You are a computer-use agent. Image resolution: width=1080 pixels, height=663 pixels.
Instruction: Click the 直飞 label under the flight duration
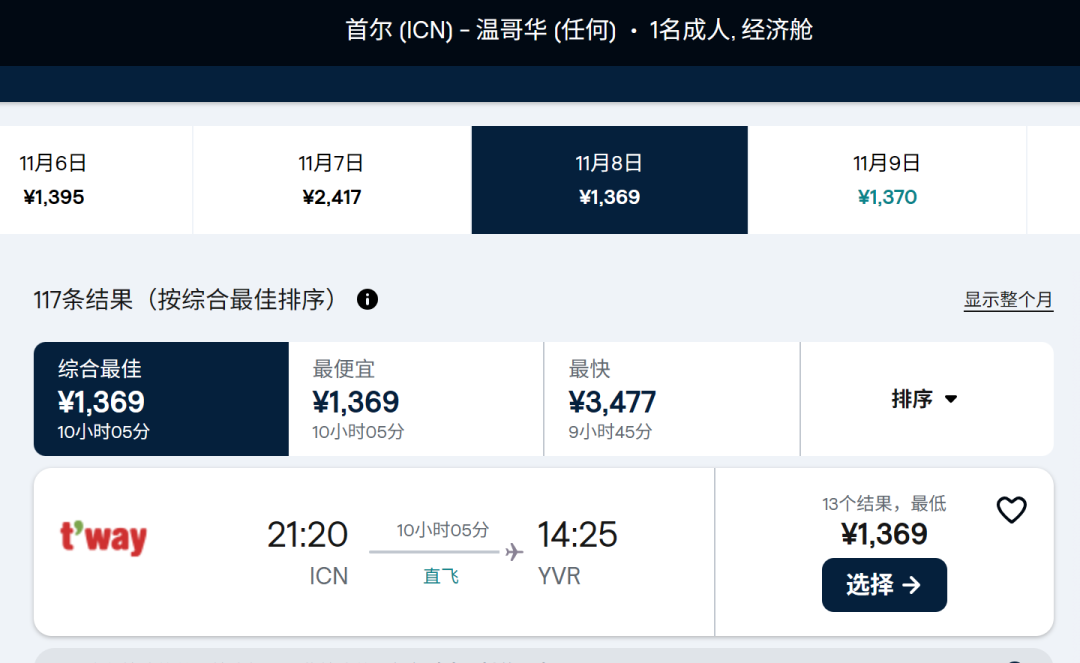pos(441,576)
